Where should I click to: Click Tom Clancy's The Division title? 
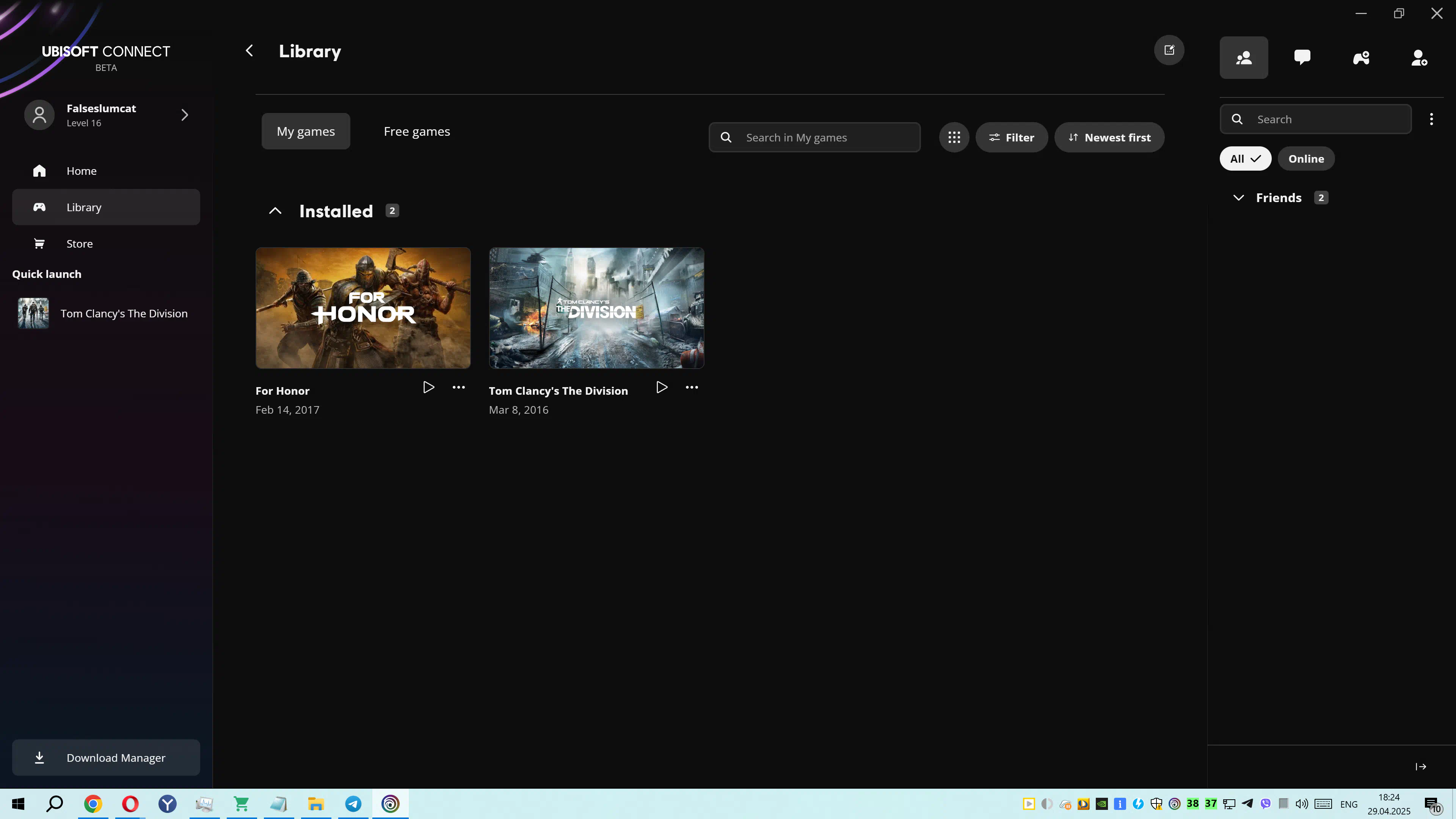(558, 391)
